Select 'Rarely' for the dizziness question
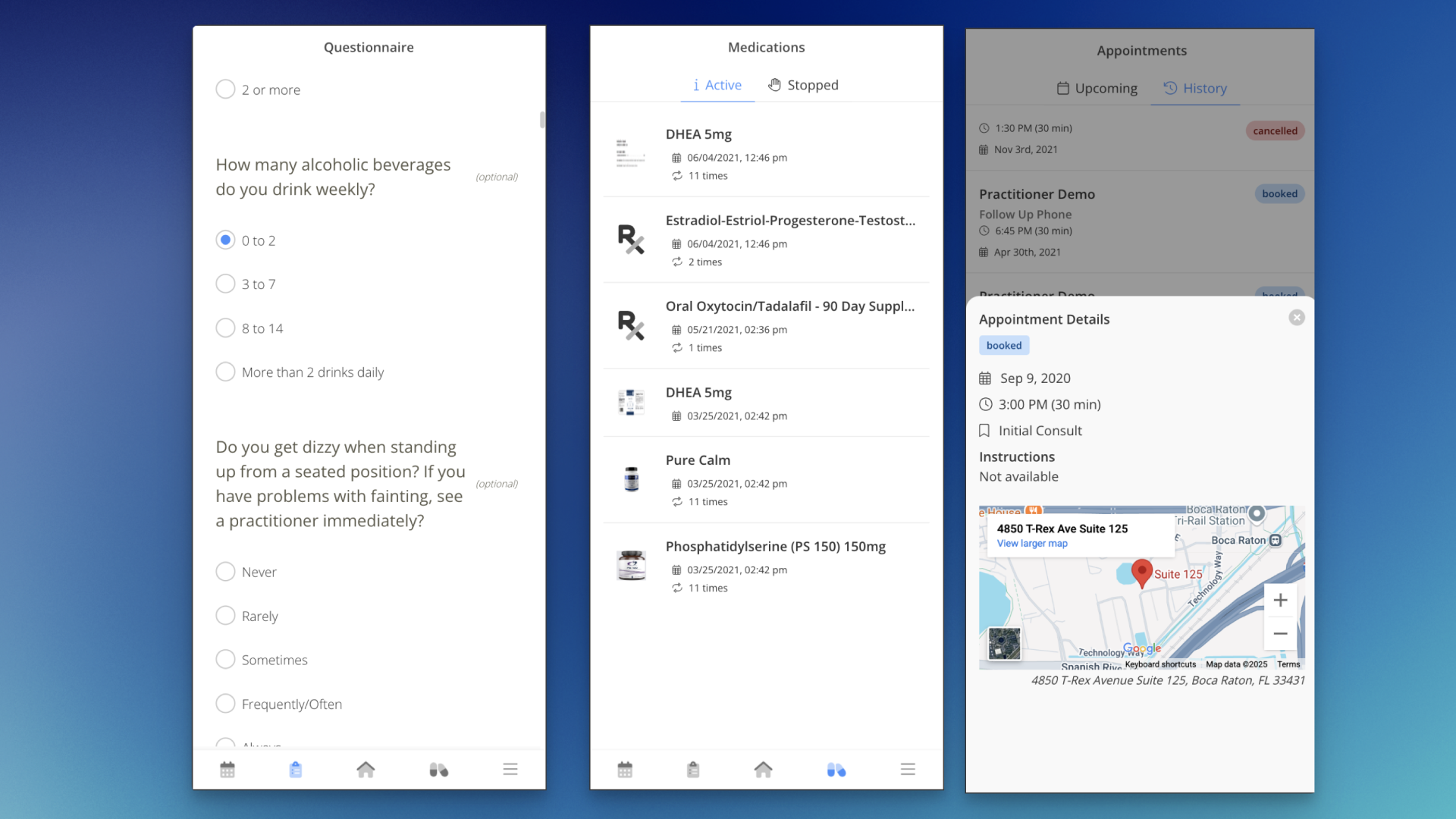Screen dimensions: 1456x819 pyautogui.click(x=225, y=615)
